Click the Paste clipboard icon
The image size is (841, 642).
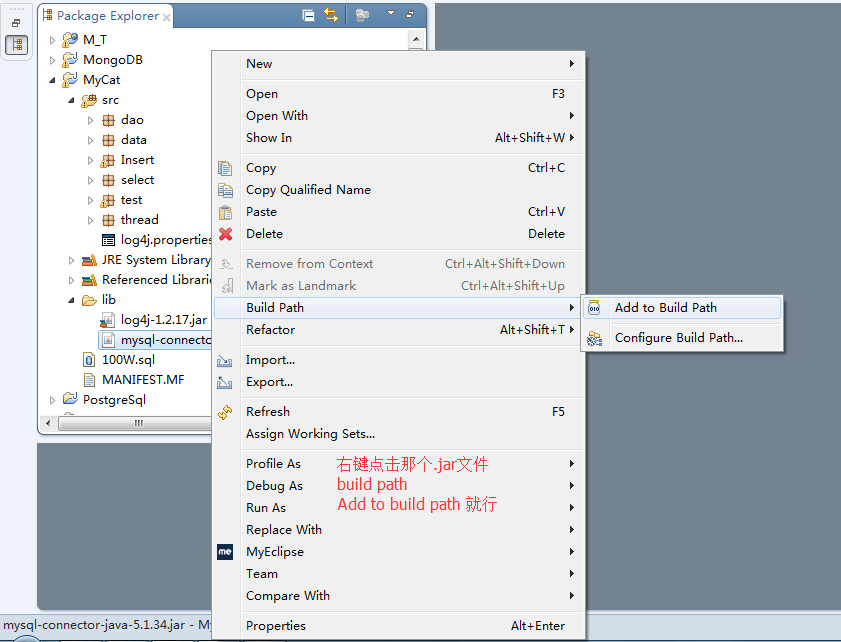tap(225, 212)
